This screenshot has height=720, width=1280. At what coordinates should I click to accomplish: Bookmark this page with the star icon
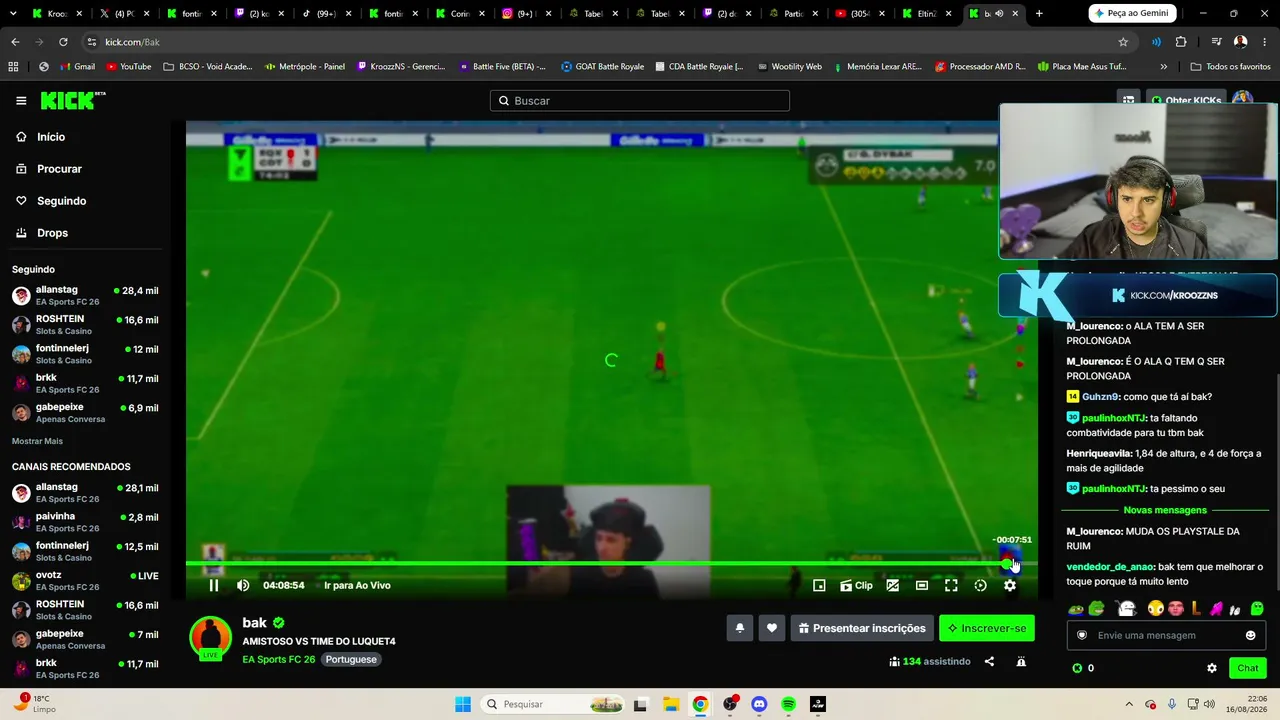1123,42
